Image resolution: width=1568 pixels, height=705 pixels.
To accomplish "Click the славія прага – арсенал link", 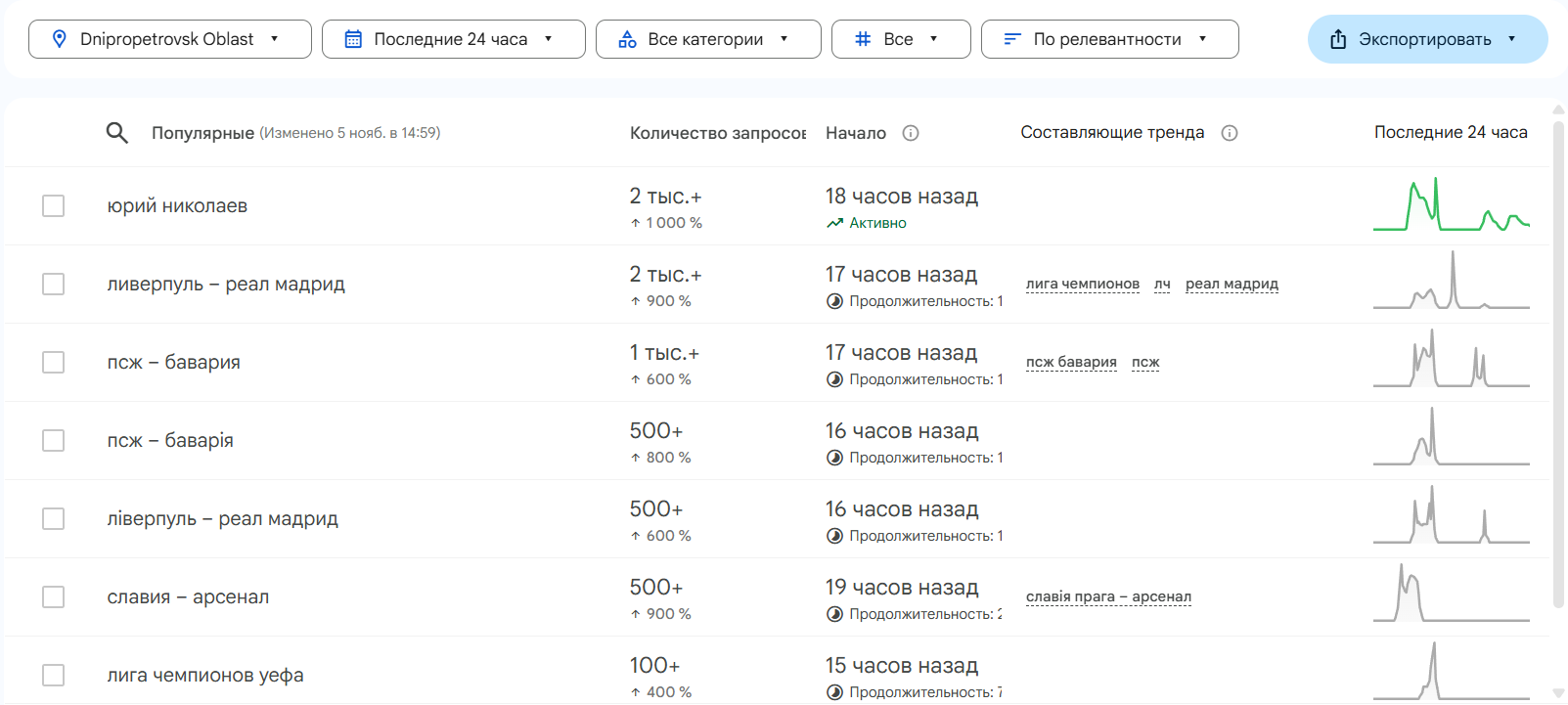I will [1108, 597].
